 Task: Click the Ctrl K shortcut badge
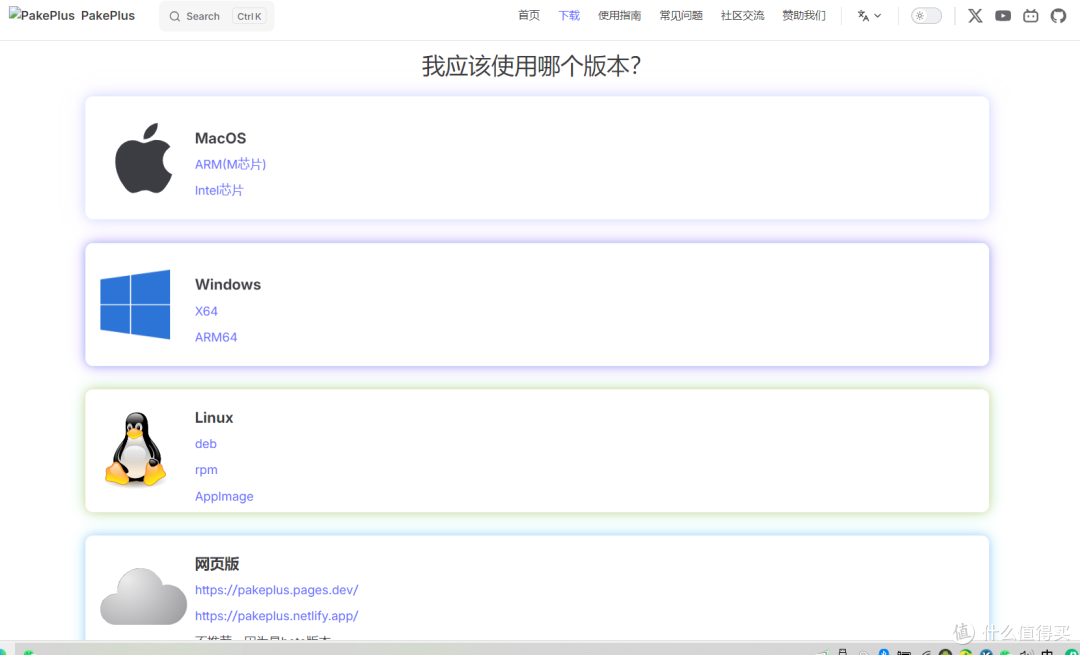[249, 17]
